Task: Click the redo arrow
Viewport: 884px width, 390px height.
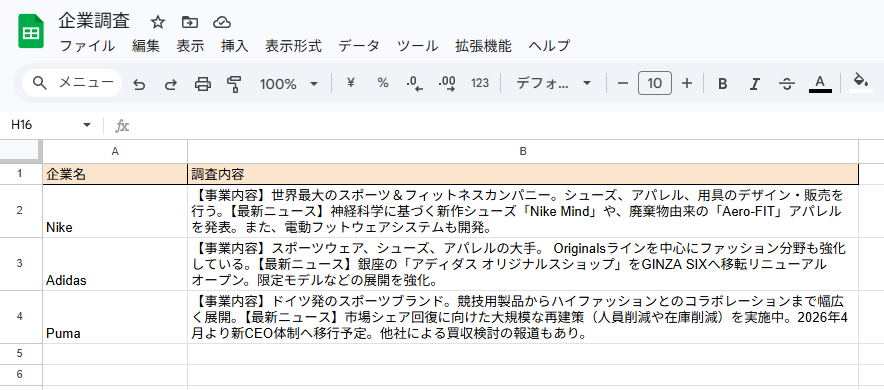Action: (170, 85)
